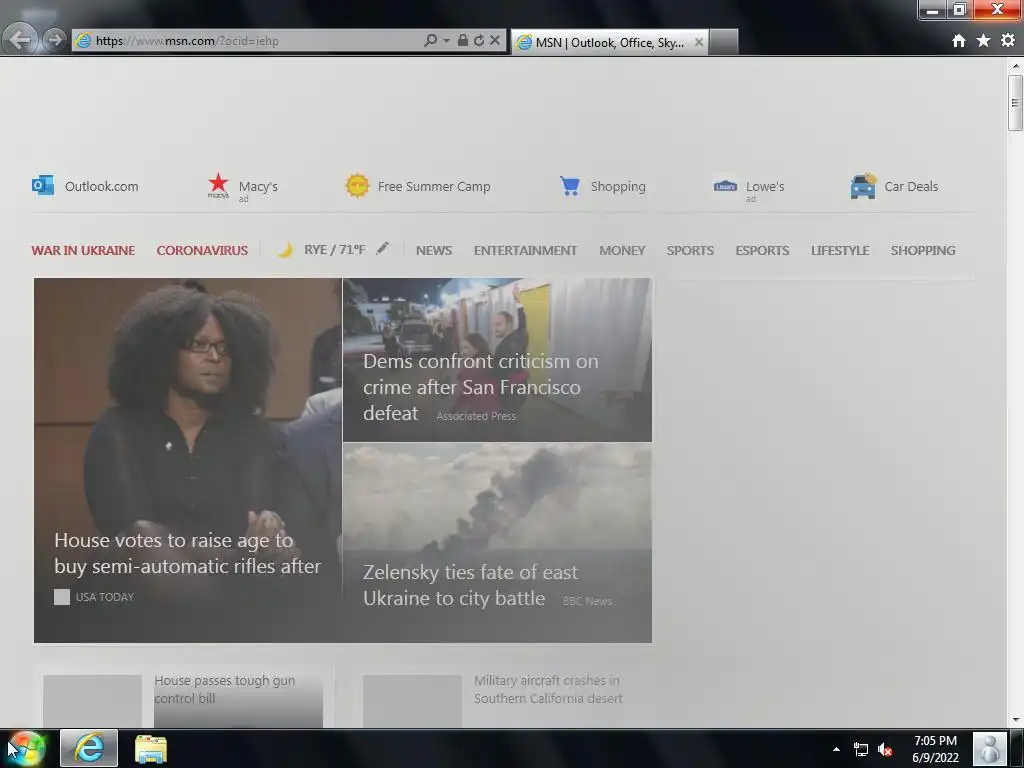1024x768 pixels.
Task: Open Windows Explorer folder from taskbar
Action: click(x=151, y=748)
